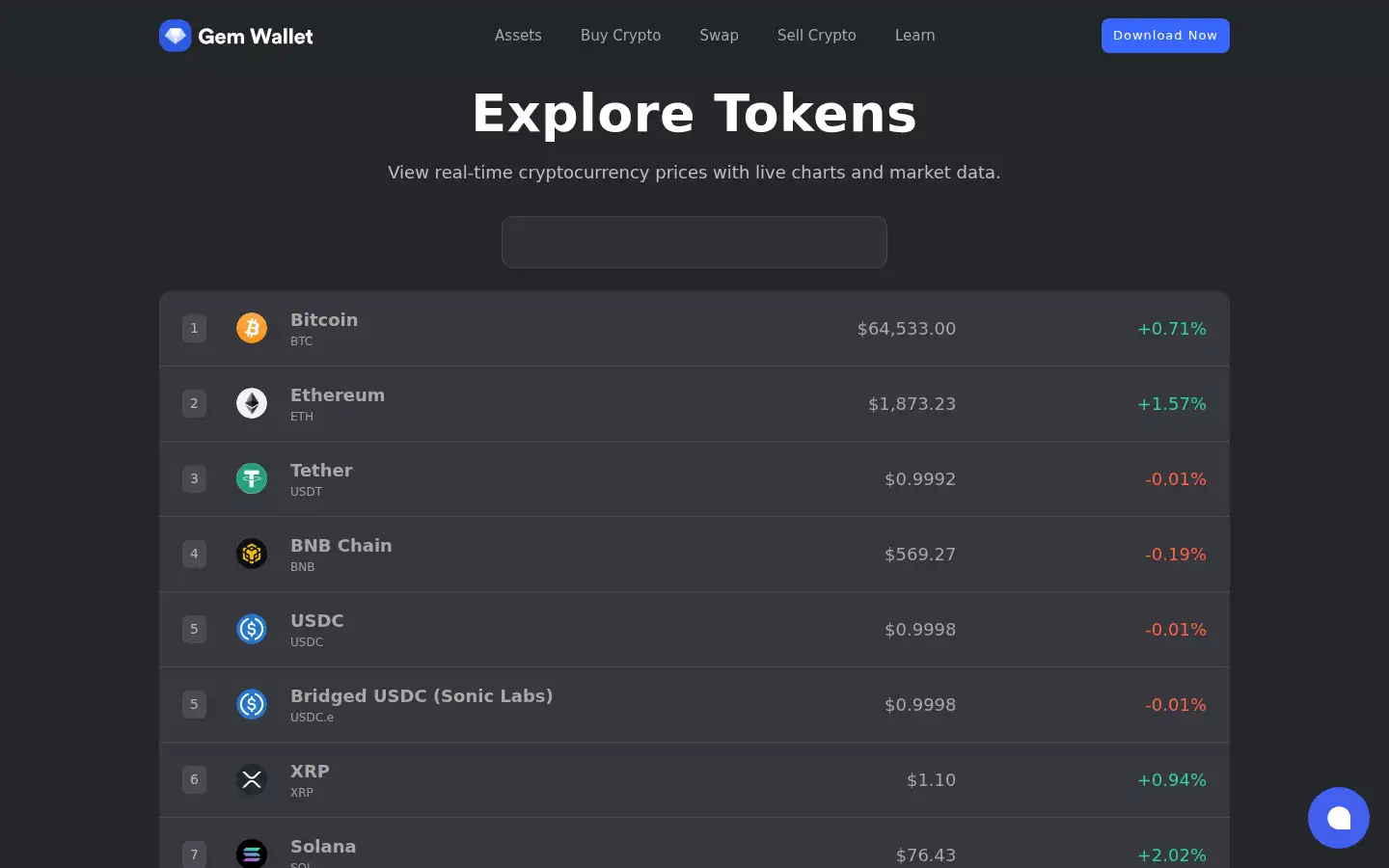The width and height of the screenshot is (1389, 868).
Task: Click the BNB Chain yellow coin icon
Action: [x=252, y=554]
